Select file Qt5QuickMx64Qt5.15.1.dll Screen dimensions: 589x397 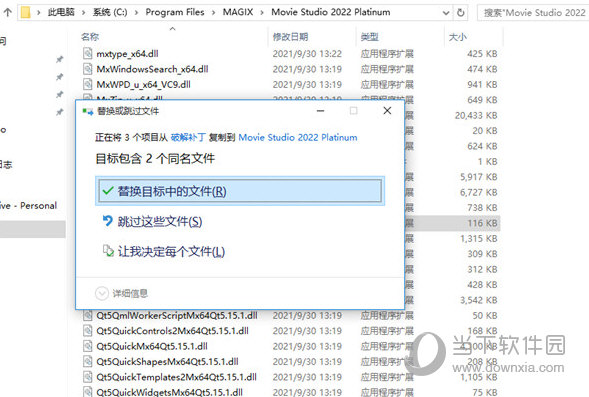point(152,346)
